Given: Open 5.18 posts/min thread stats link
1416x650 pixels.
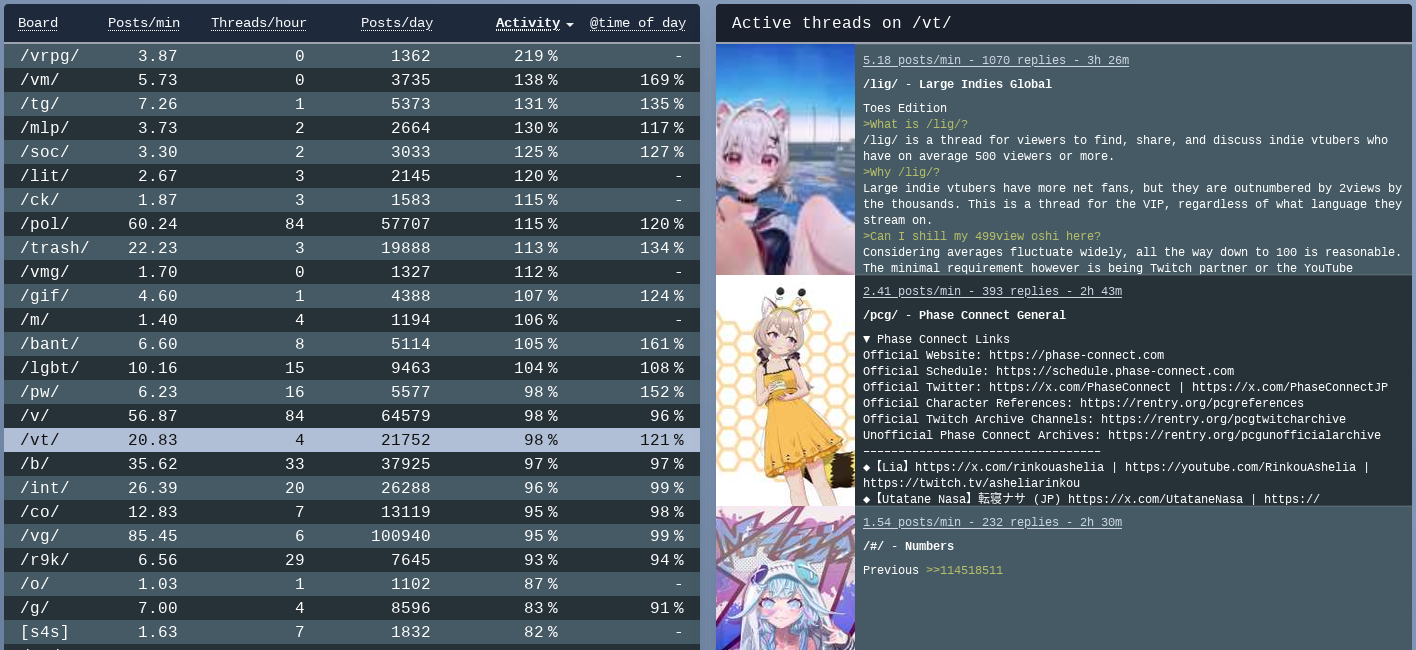Looking at the screenshot, I should (996, 61).
